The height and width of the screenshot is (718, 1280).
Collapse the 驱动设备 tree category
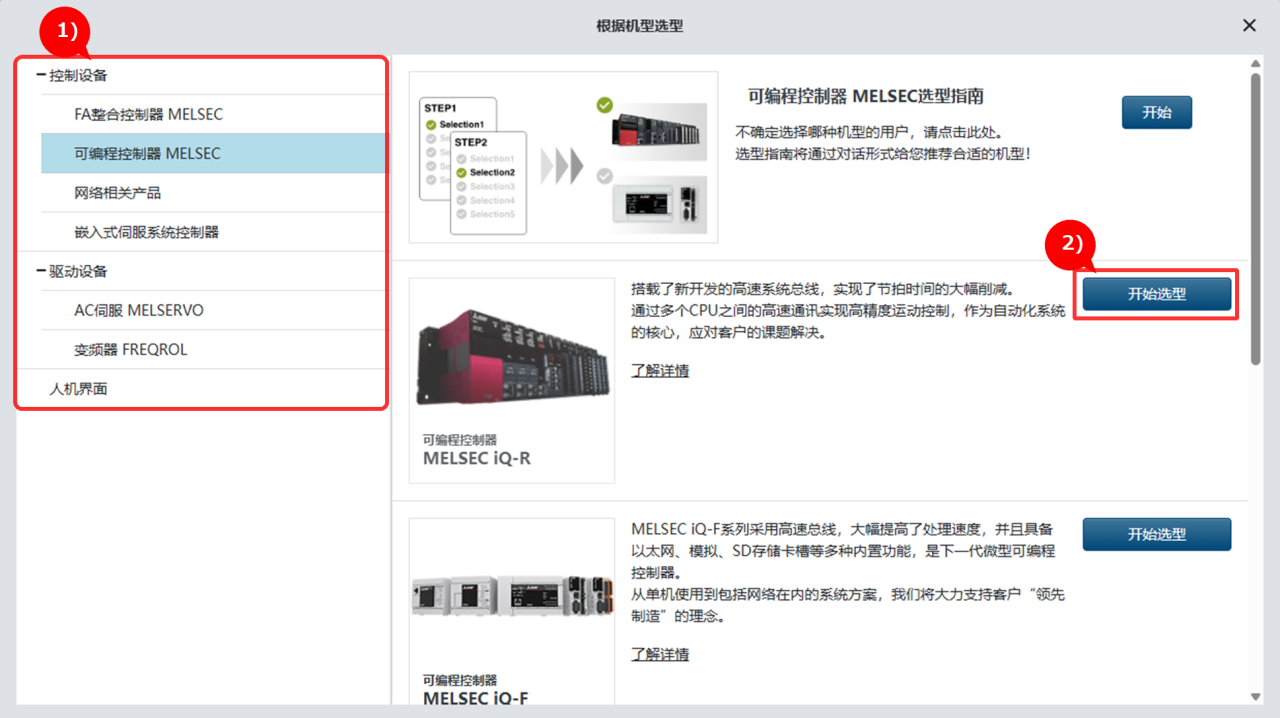click(x=40, y=271)
